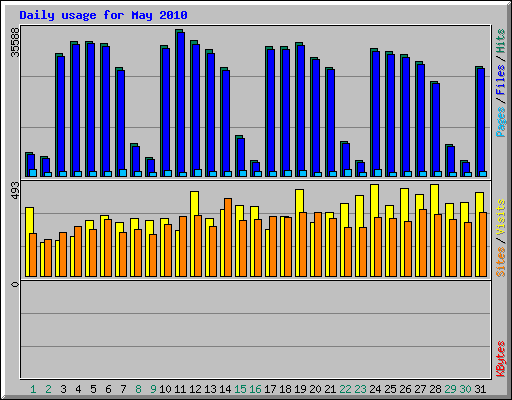The image size is (512, 400).
Task: Click day label '13' on the x-axis
Action: tap(210, 389)
